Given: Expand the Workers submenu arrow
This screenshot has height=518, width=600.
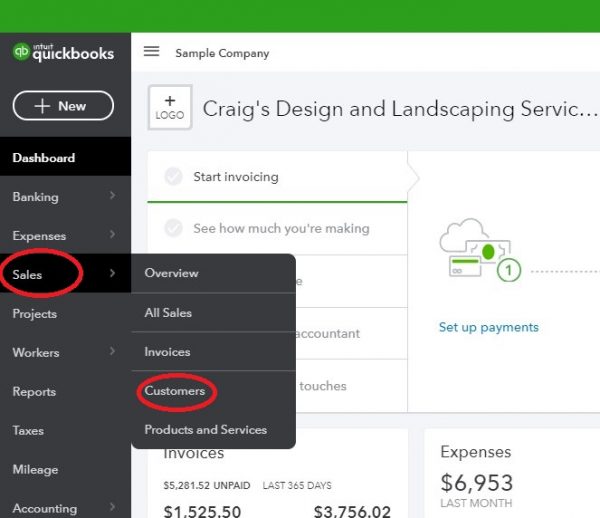Looking at the screenshot, I should pos(113,353).
